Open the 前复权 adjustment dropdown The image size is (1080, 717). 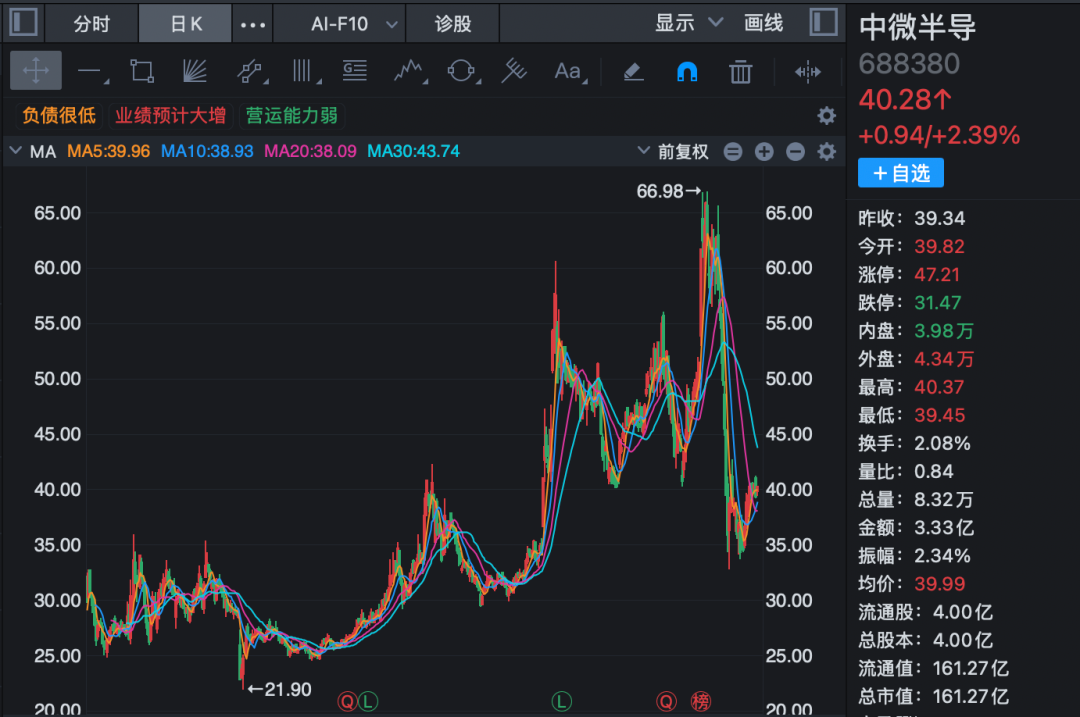coord(673,151)
